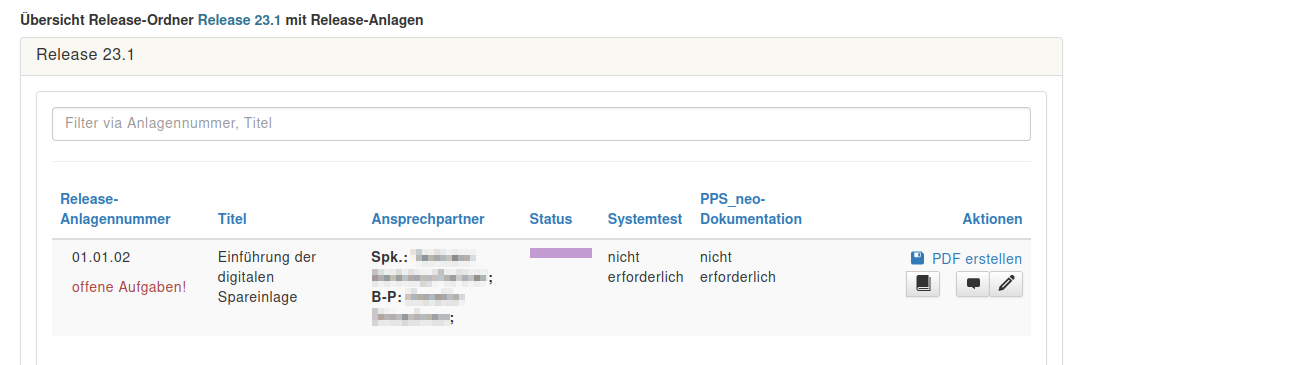Viewport: 1300px width, 365px height.
Task: Open the comment speech bubble button
Action: coord(972,284)
